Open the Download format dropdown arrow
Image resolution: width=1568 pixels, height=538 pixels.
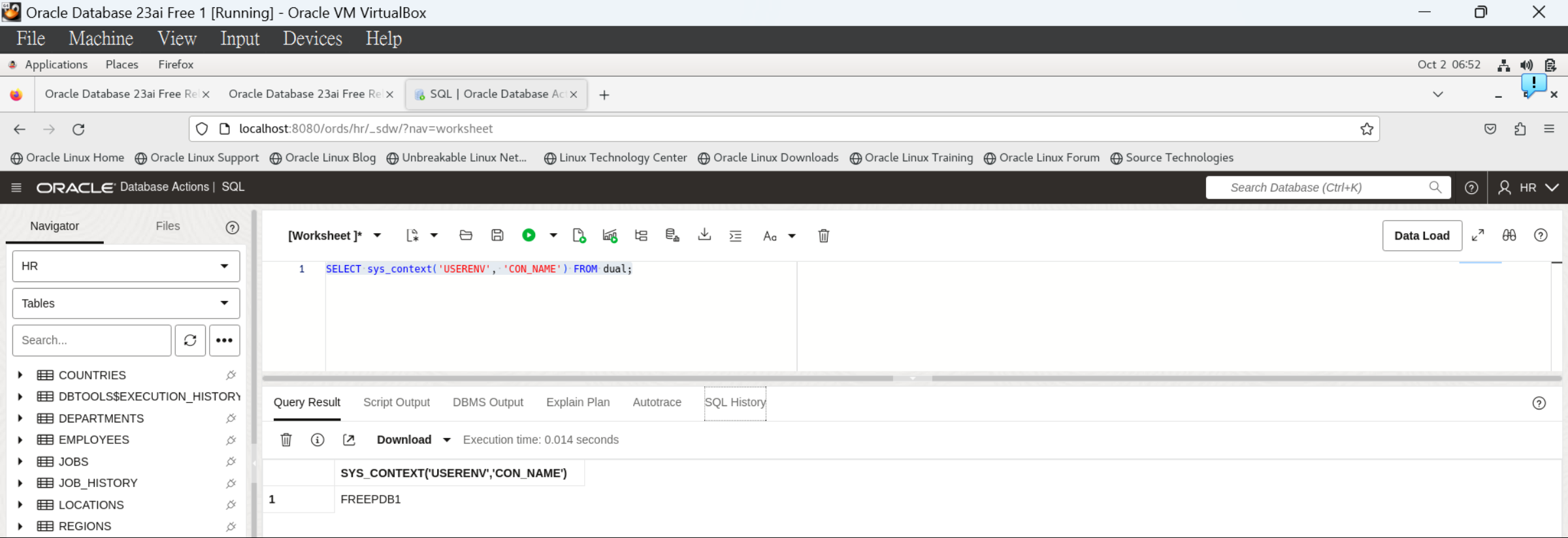(x=447, y=440)
